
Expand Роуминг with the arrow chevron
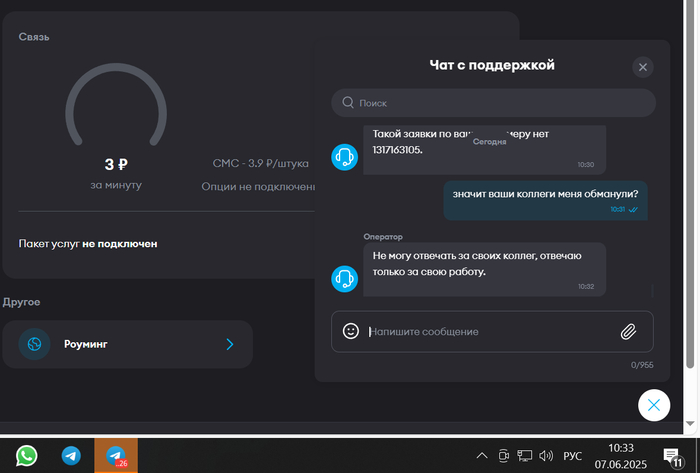tap(230, 344)
